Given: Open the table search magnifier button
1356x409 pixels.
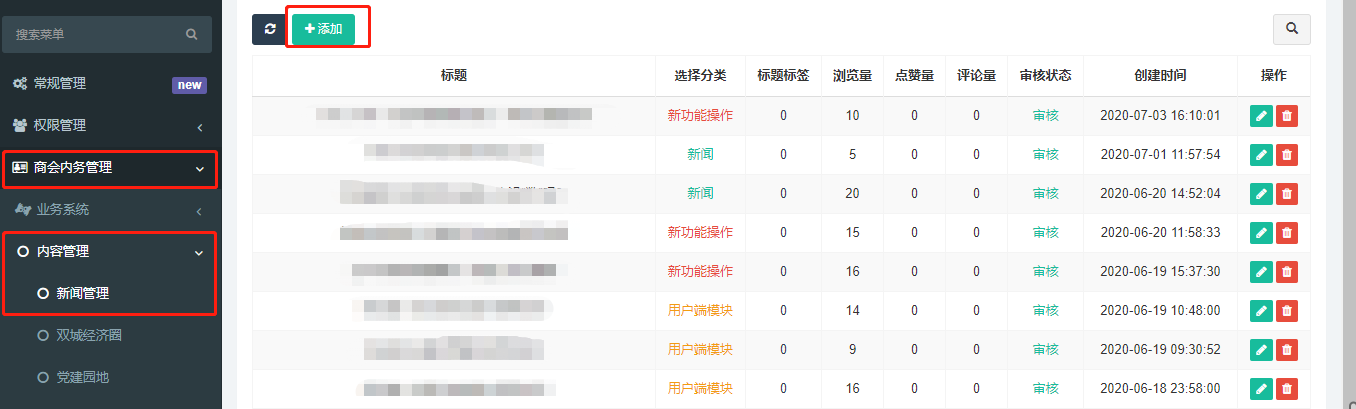Looking at the screenshot, I should coord(1291,29).
